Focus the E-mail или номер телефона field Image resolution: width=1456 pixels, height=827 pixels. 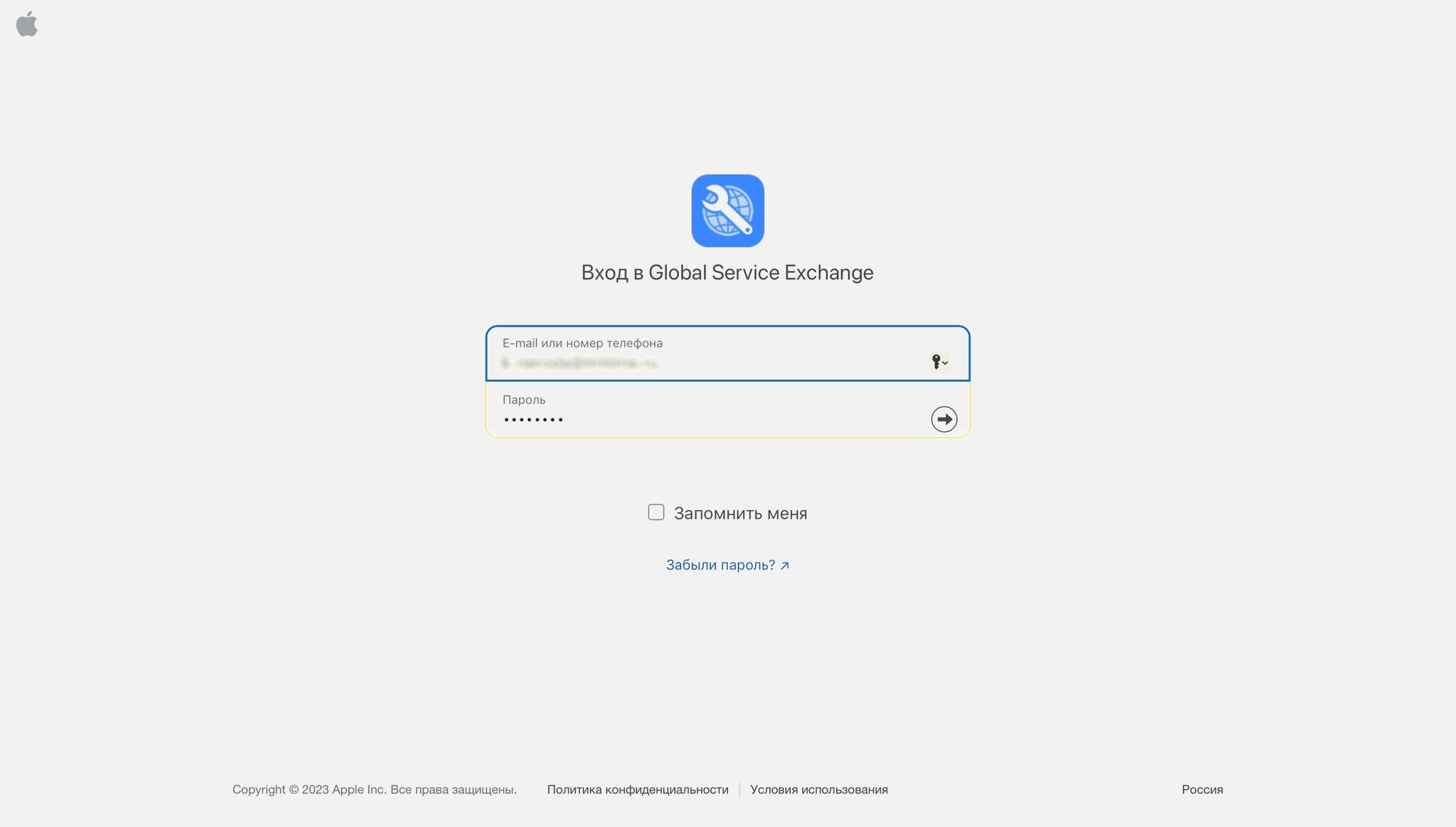click(x=727, y=353)
